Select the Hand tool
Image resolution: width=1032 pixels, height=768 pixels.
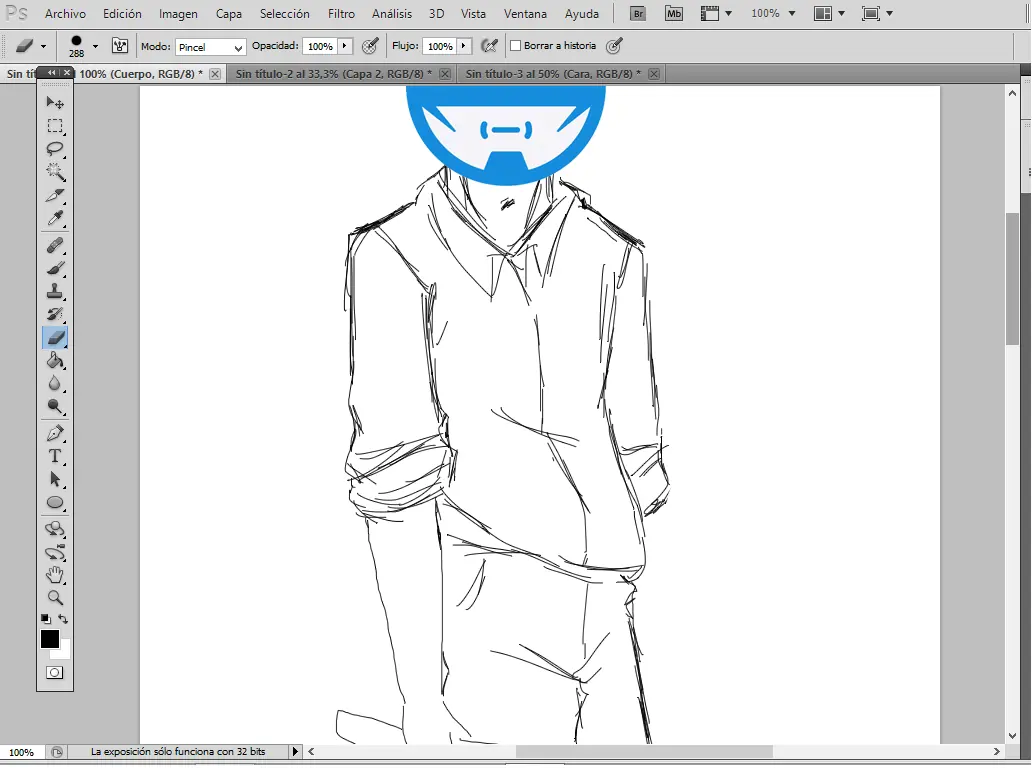55,575
